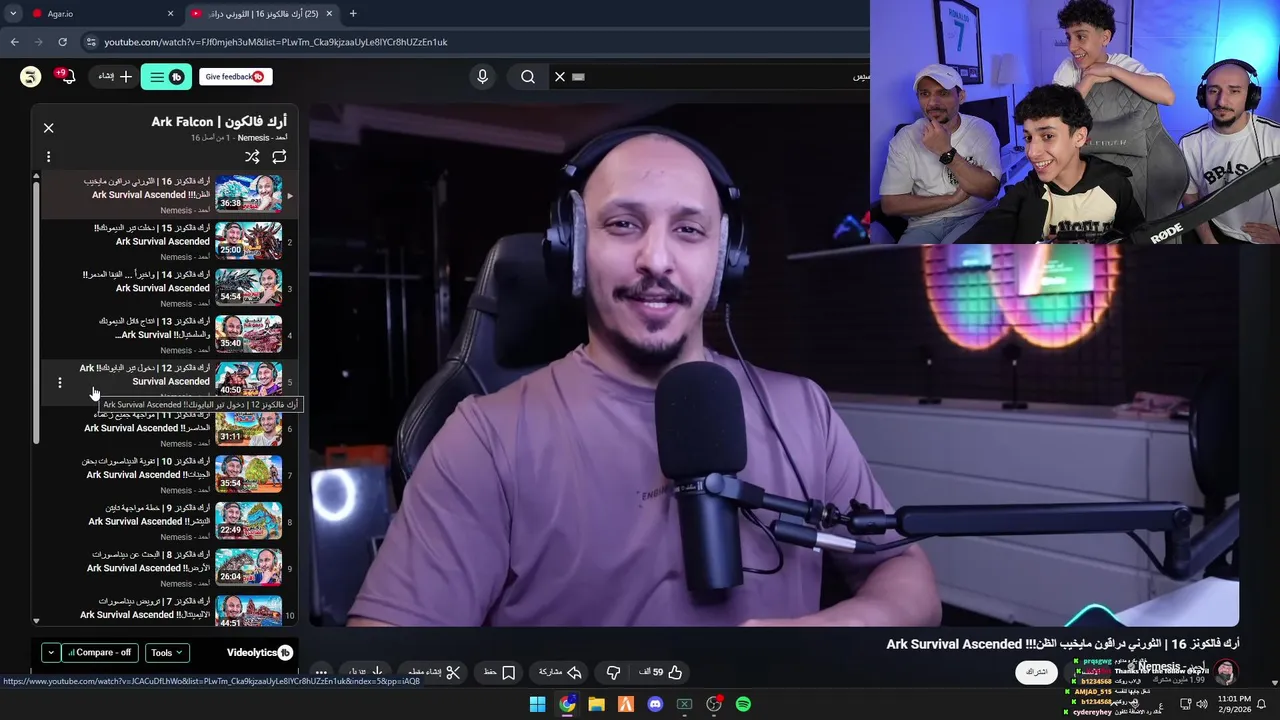Viewport: 1280px width, 720px height.
Task: Play Ark Falcon episode 12 thumbnail
Action: (248, 380)
